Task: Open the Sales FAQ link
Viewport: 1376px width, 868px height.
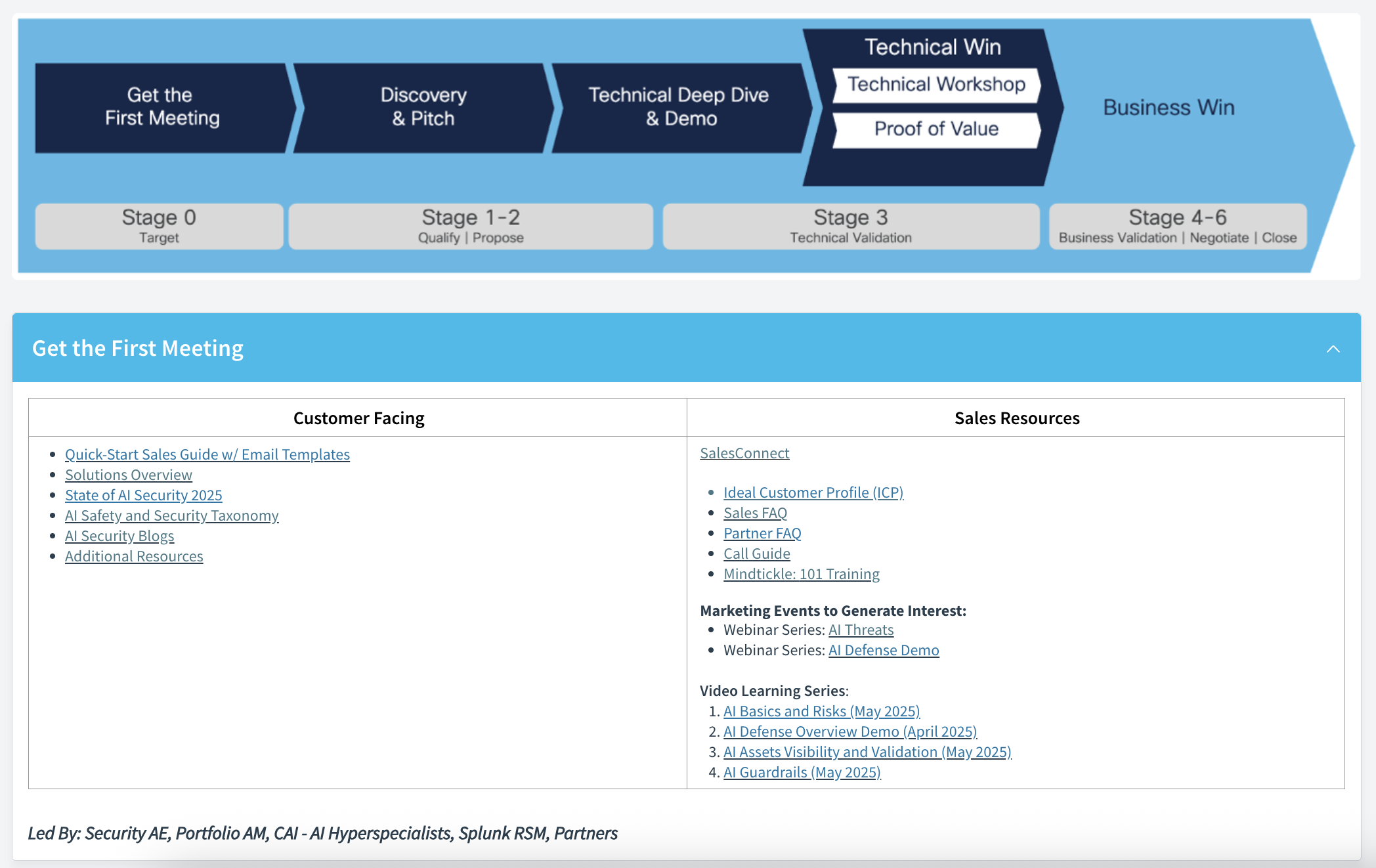Action: 755,513
